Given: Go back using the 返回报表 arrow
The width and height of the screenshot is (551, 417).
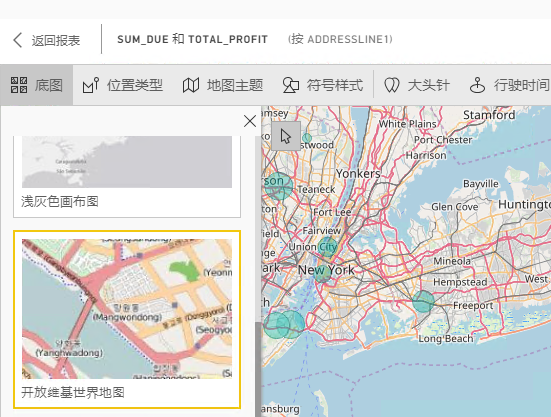Looking at the screenshot, I should [x=18, y=40].
